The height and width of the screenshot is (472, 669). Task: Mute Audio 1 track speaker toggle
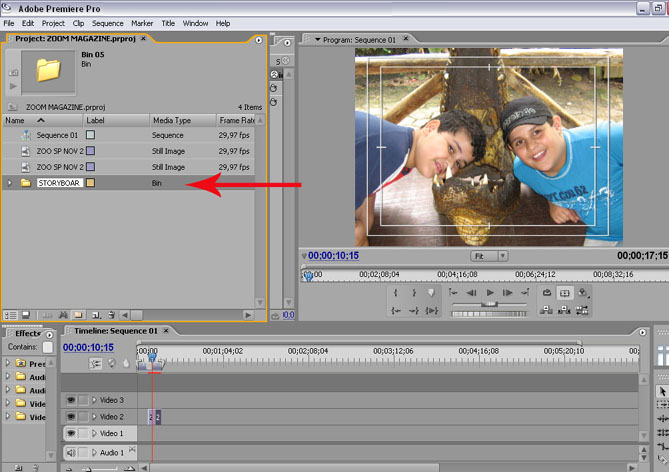(x=71, y=453)
